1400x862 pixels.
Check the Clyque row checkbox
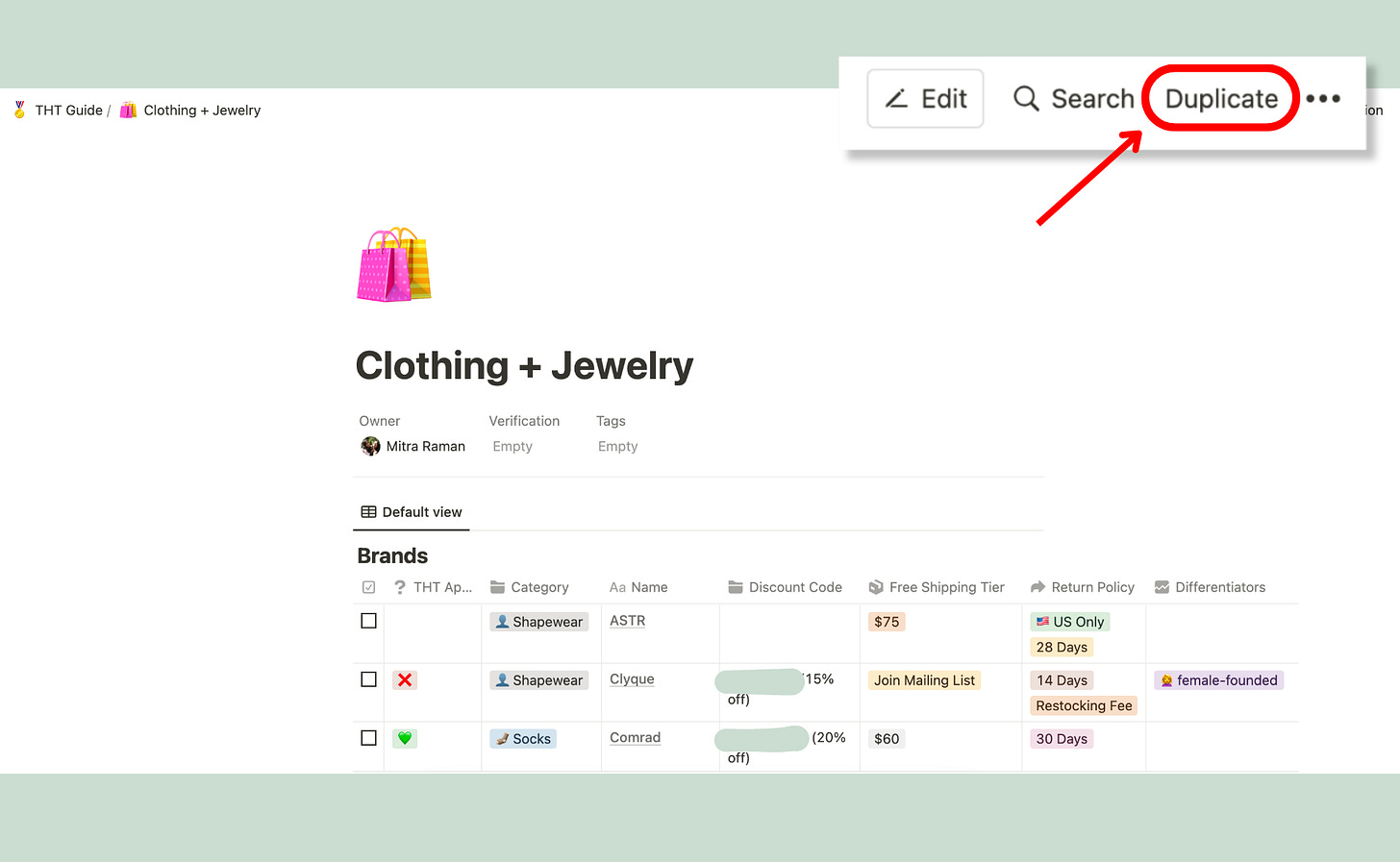[x=368, y=679]
